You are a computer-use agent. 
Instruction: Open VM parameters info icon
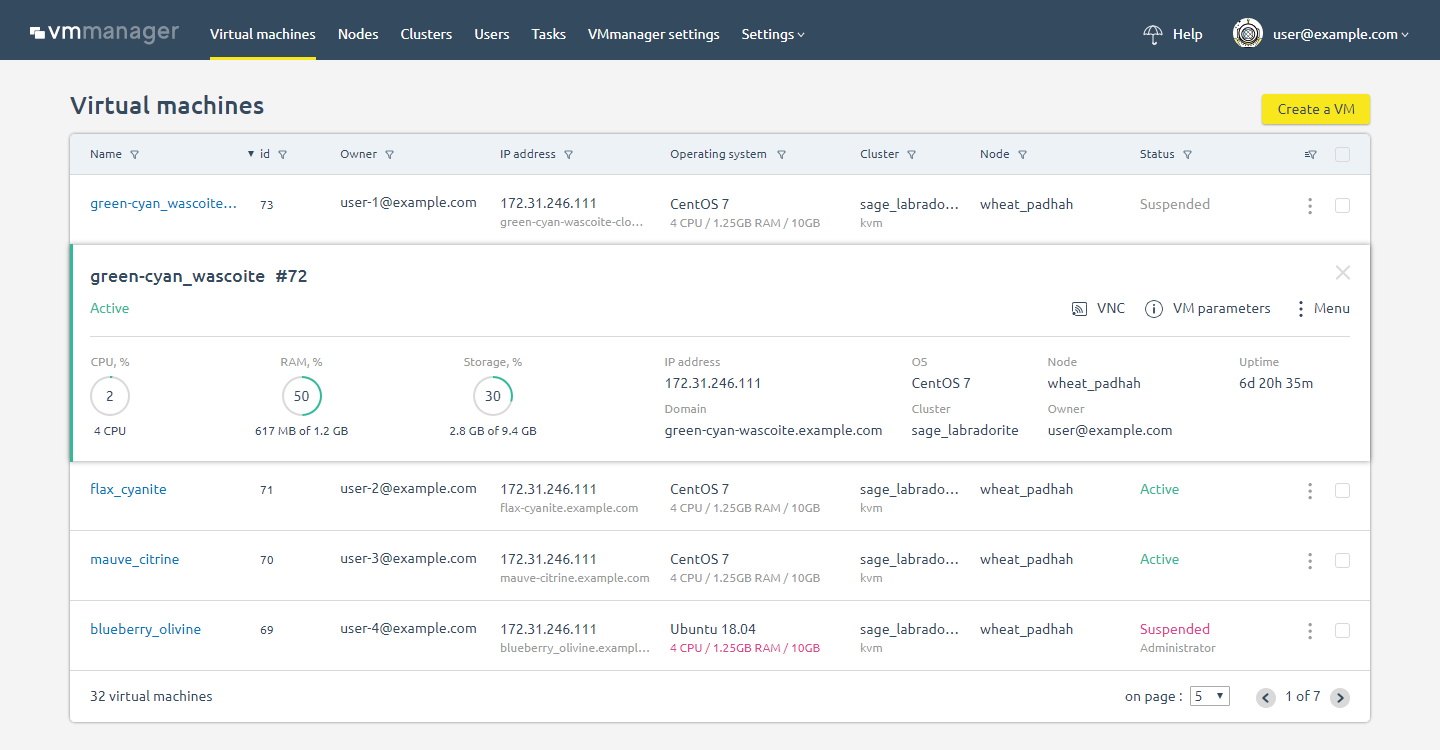[1154, 309]
